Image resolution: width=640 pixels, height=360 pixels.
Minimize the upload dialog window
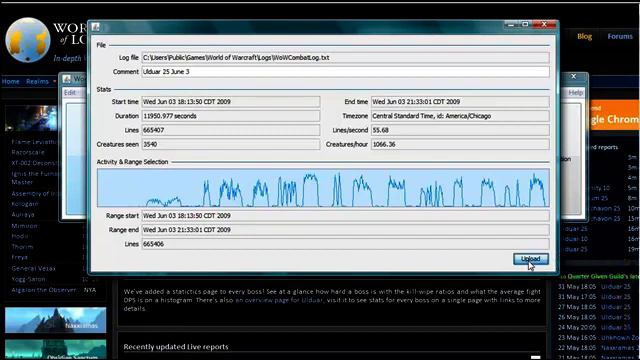point(511,24)
